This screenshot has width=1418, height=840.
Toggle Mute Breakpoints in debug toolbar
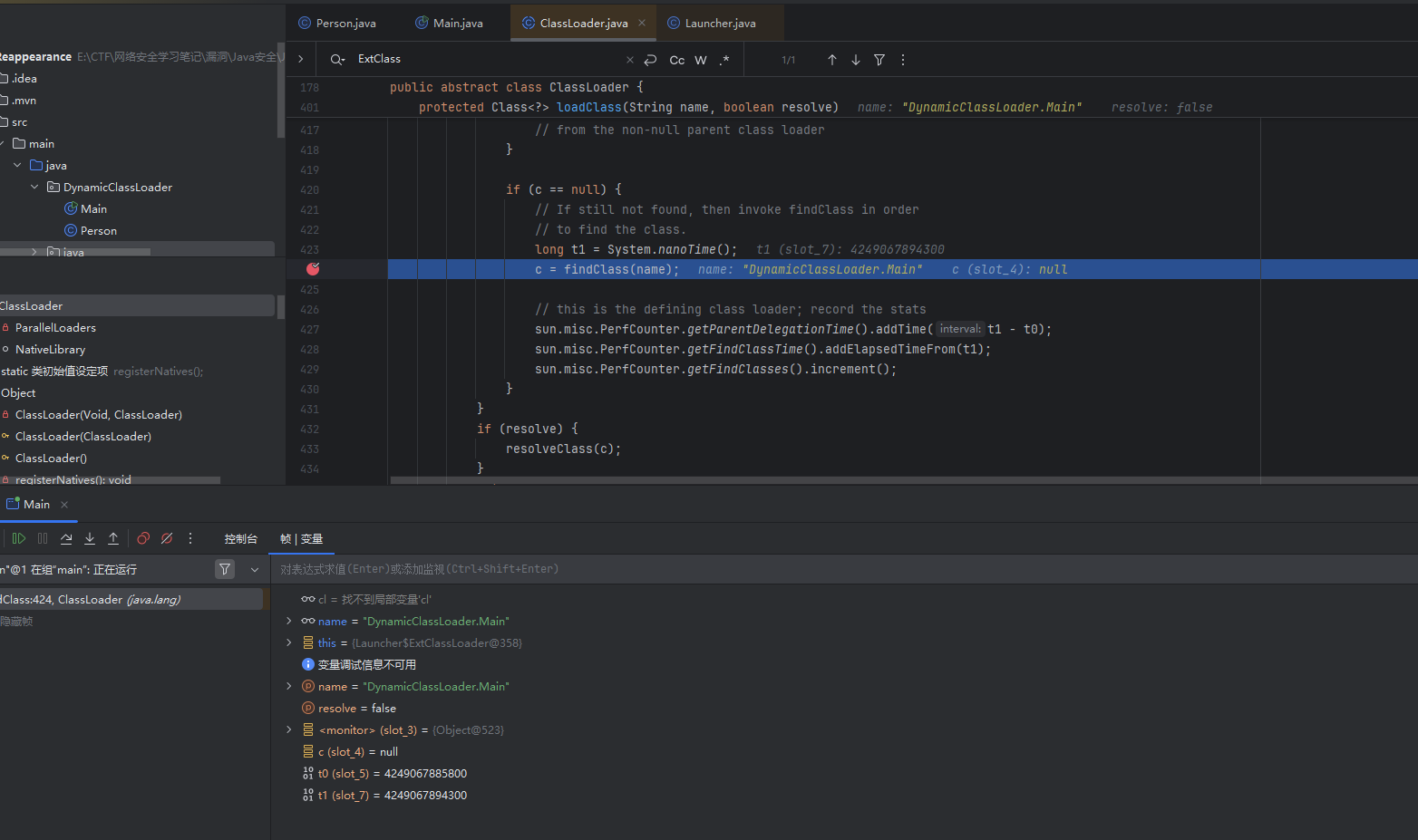click(167, 538)
